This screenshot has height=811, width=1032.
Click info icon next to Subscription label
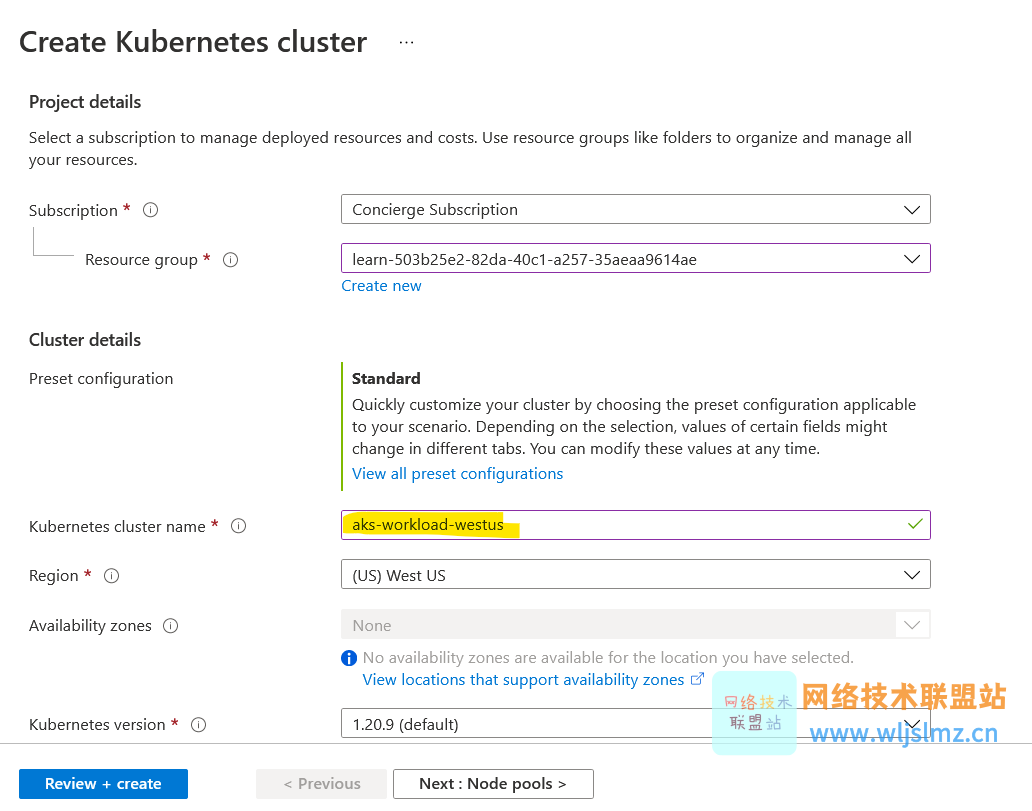(151, 210)
